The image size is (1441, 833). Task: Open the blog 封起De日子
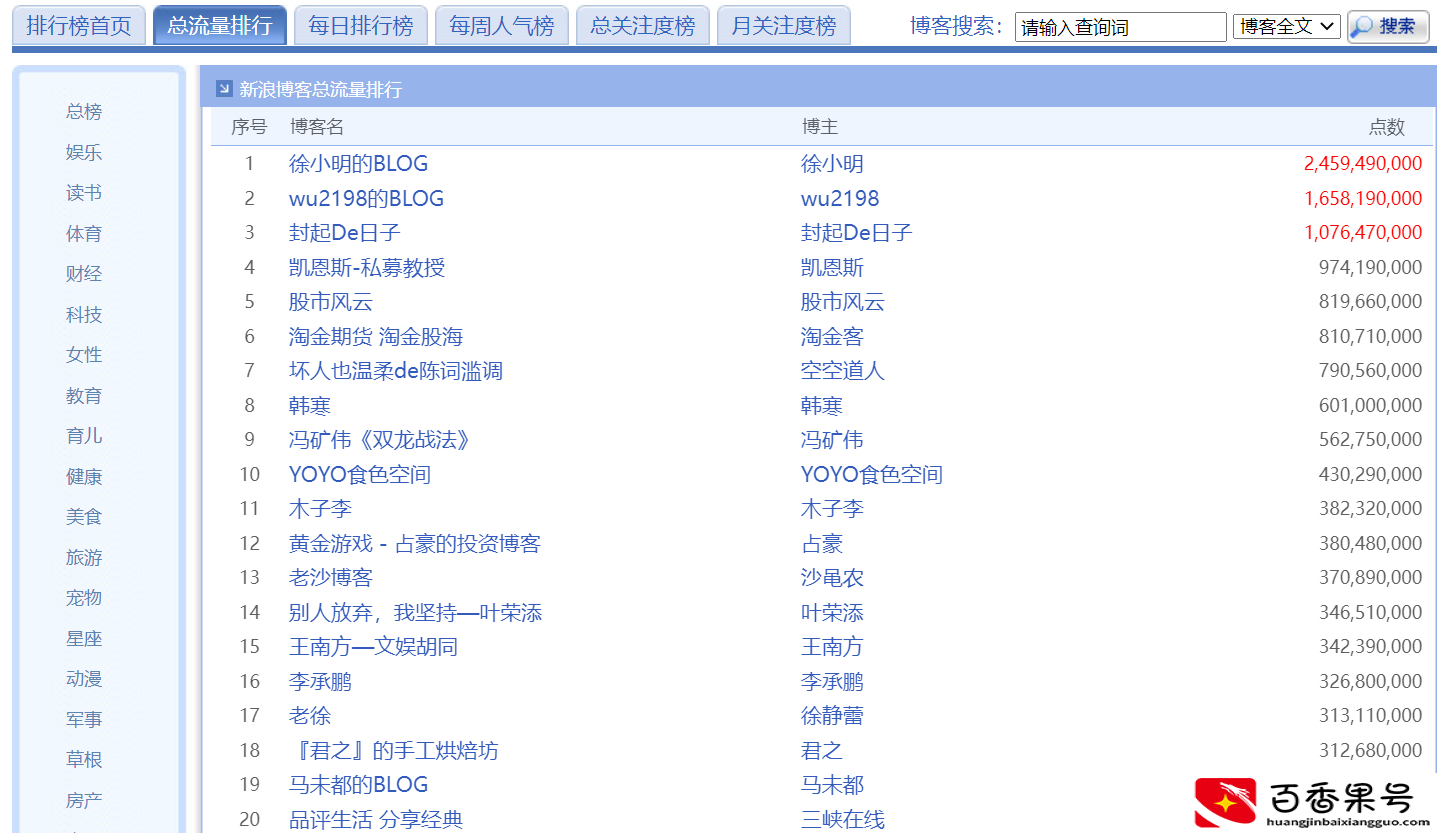(345, 233)
